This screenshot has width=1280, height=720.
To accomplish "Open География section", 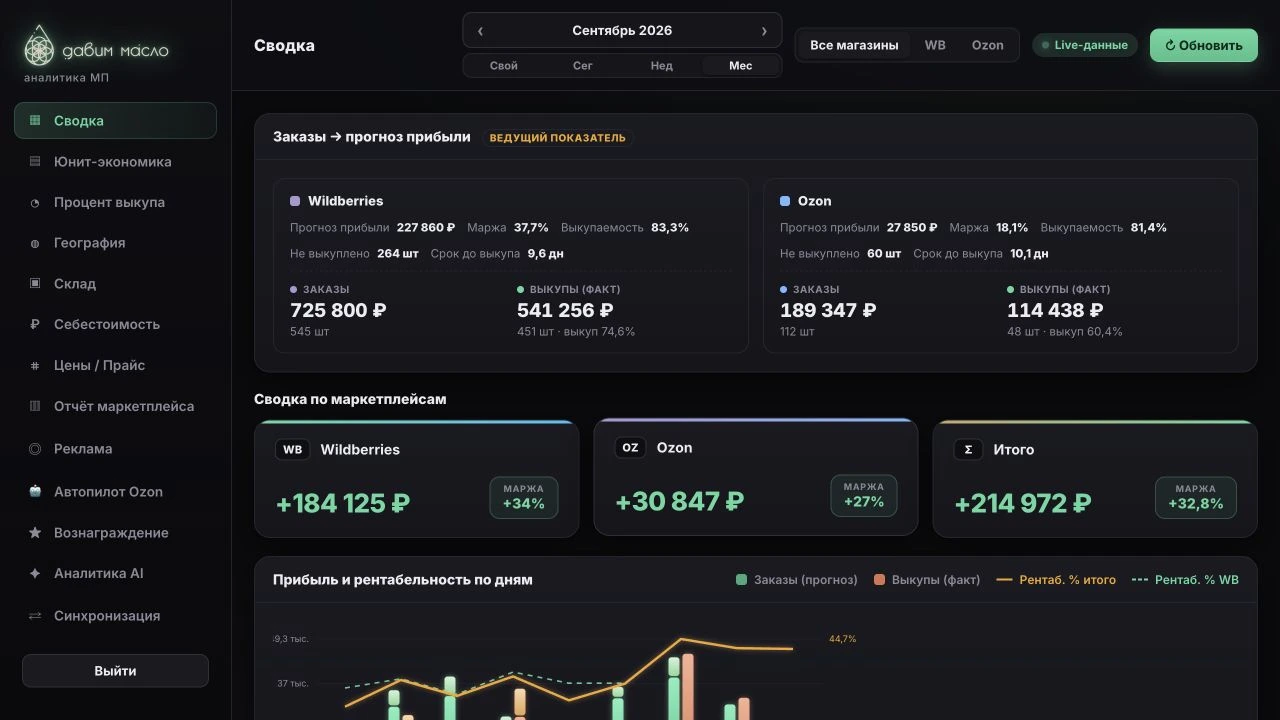I will [x=115, y=243].
